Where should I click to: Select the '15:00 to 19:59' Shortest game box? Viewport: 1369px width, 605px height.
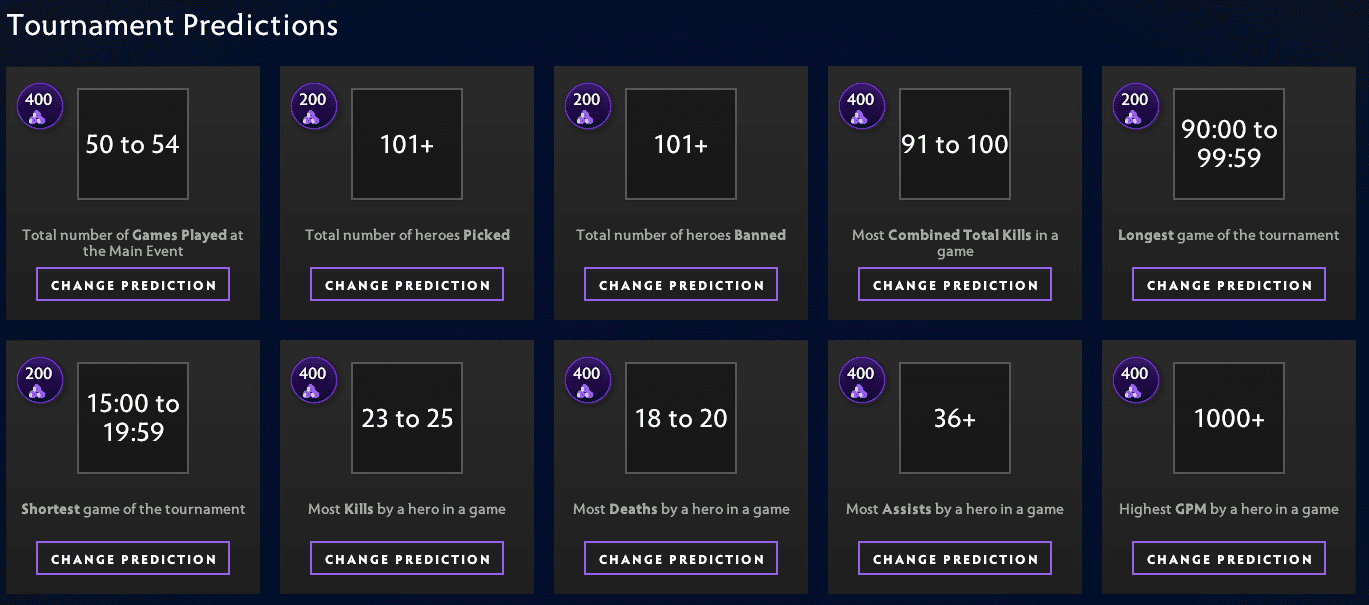(132, 418)
